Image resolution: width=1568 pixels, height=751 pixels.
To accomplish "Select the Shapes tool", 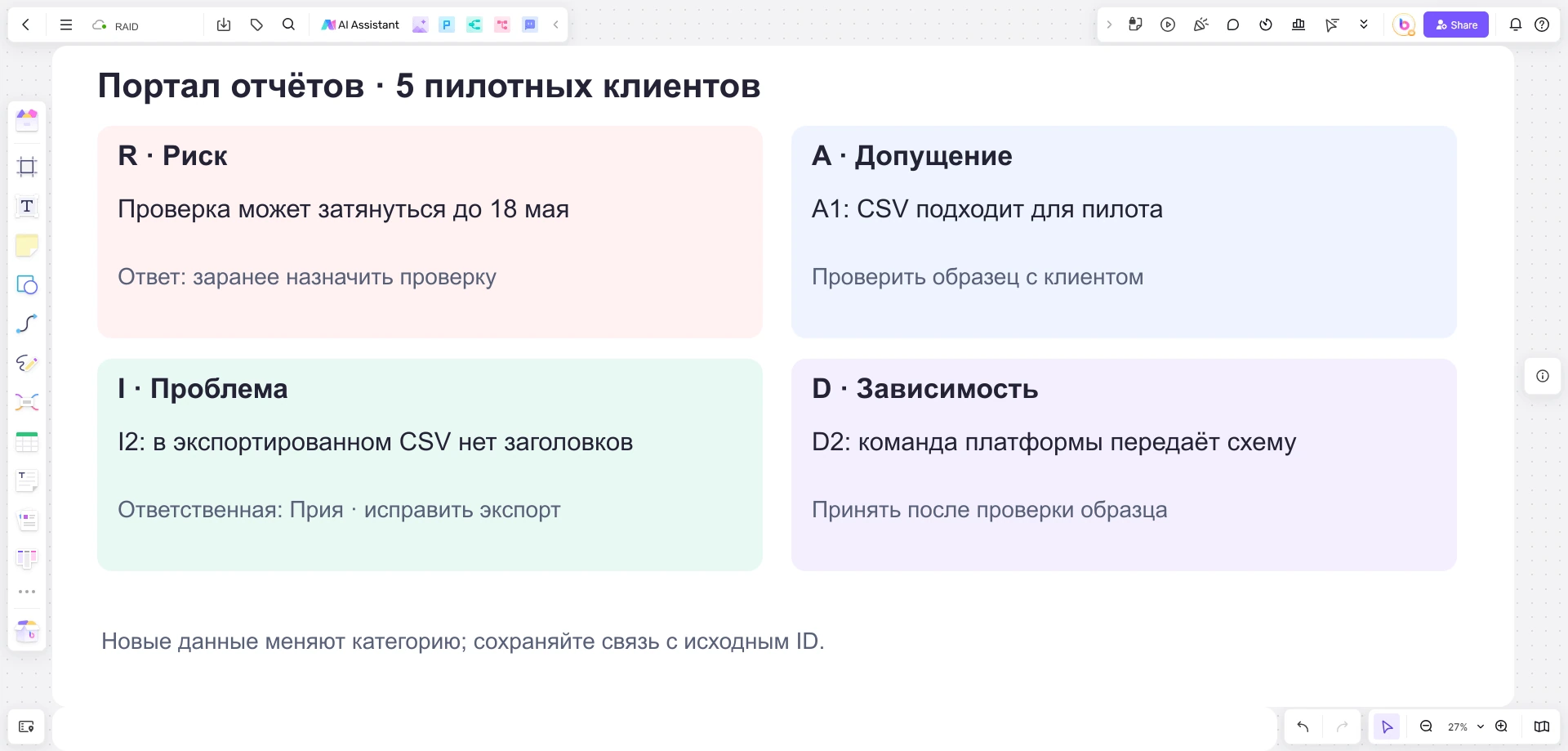I will (27, 284).
